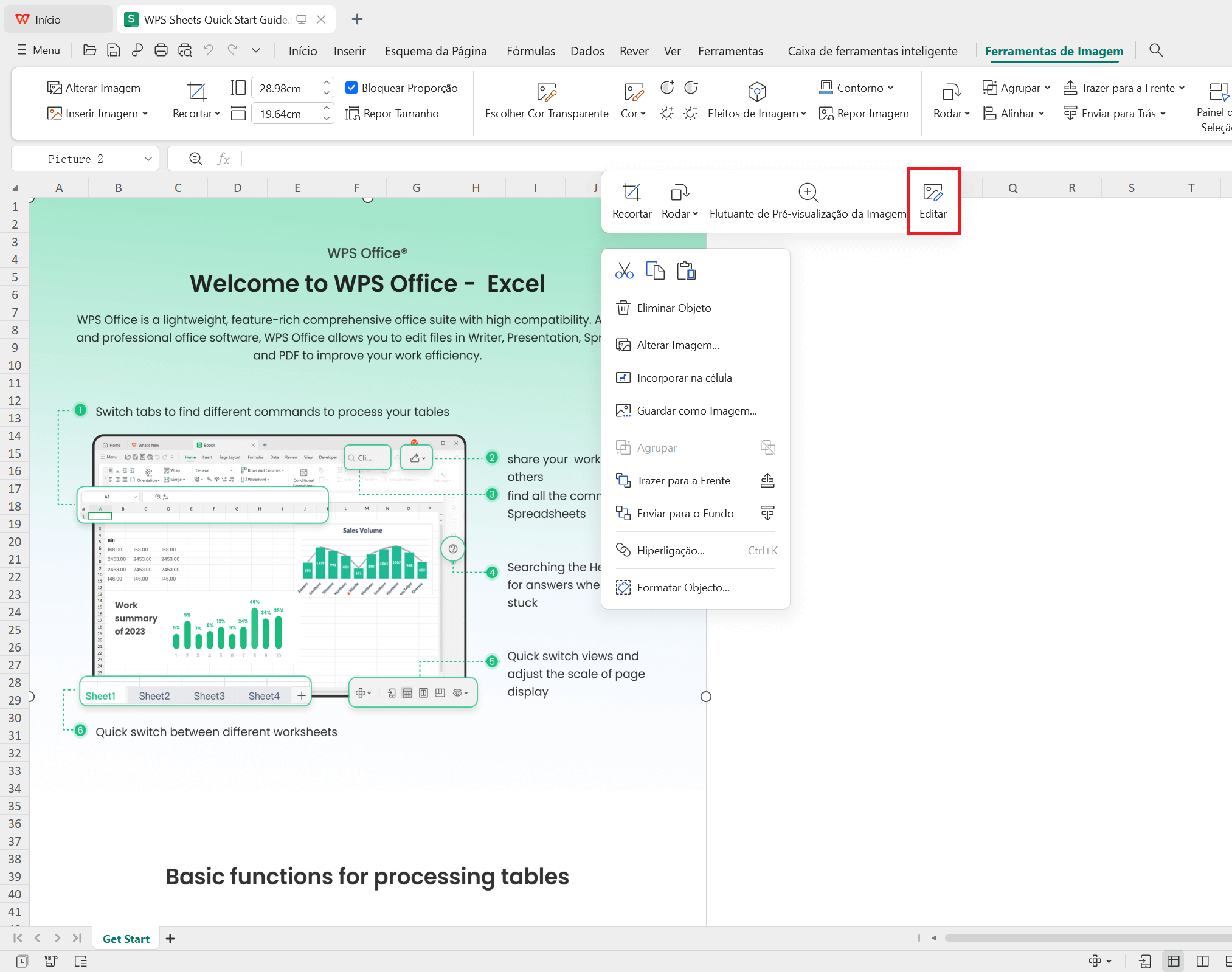Click the print icon
Viewport: 1232px width, 972px height.
pos(161,50)
